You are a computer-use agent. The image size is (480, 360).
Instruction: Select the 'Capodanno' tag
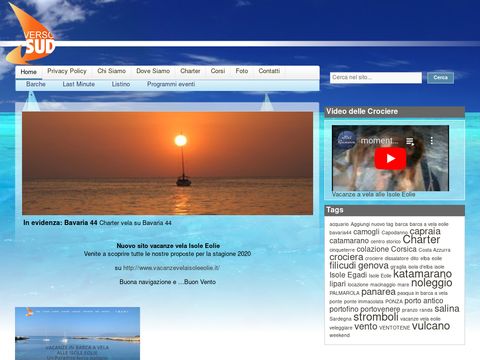395,232
